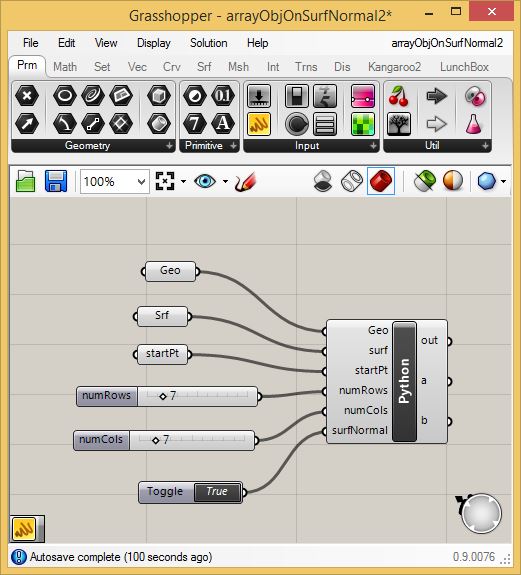Switch to the Kangaroo2 tab
Screen dimensions: 521x575
[x=395, y=67]
